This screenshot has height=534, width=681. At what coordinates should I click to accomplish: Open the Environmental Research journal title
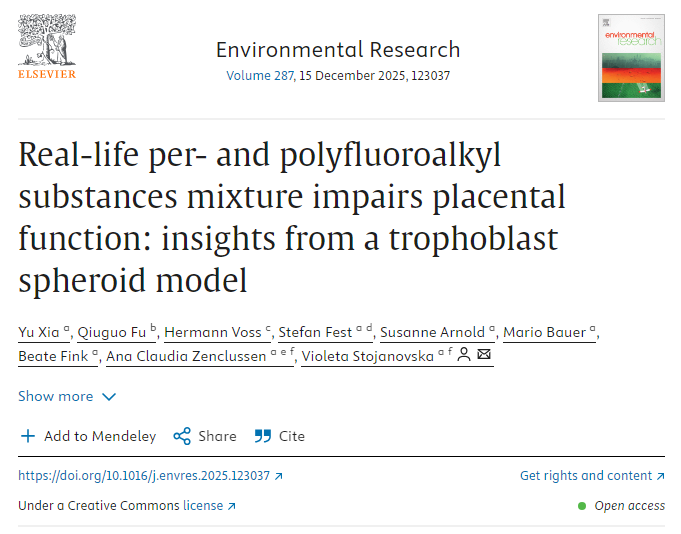coord(338,50)
